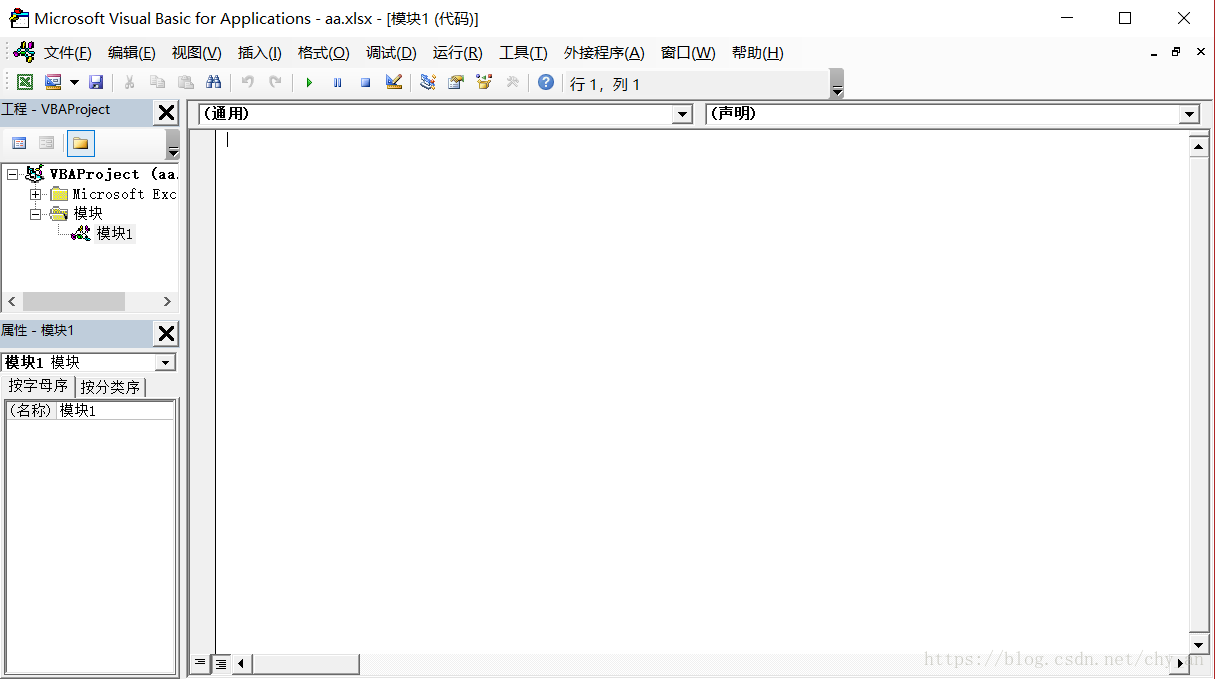This screenshot has width=1215, height=679.
Task: Click code editor vertical scroll up arrow
Action: click(x=1199, y=147)
